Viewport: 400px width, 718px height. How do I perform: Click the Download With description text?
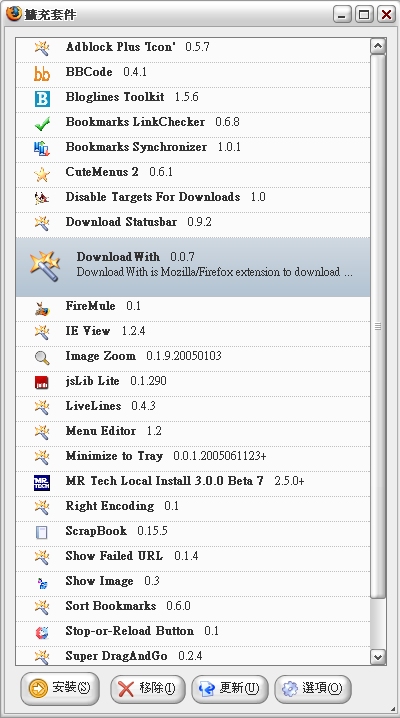point(215,272)
